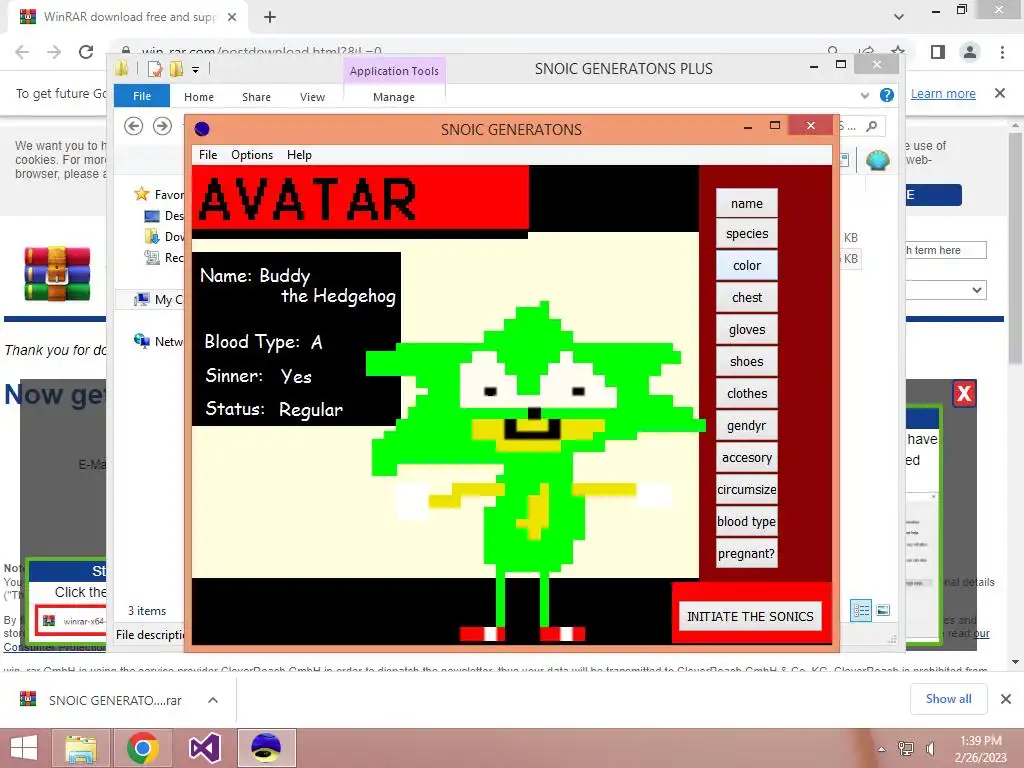This screenshot has width=1024, height=768.
Task: Click INITIATE THE SONICS button
Action: point(750,616)
